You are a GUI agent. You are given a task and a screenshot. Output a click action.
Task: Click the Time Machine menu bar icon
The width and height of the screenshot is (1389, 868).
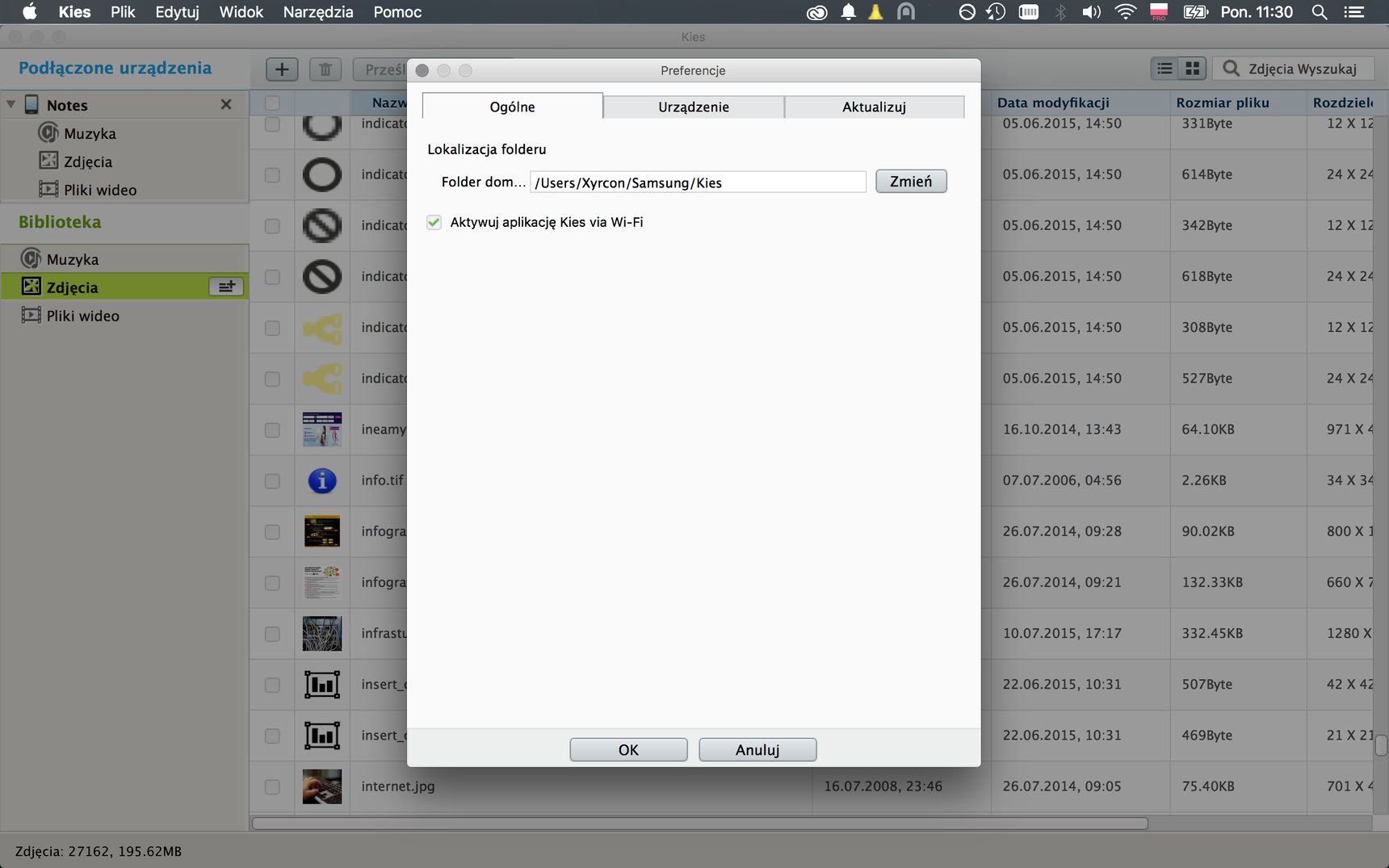click(996, 11)
